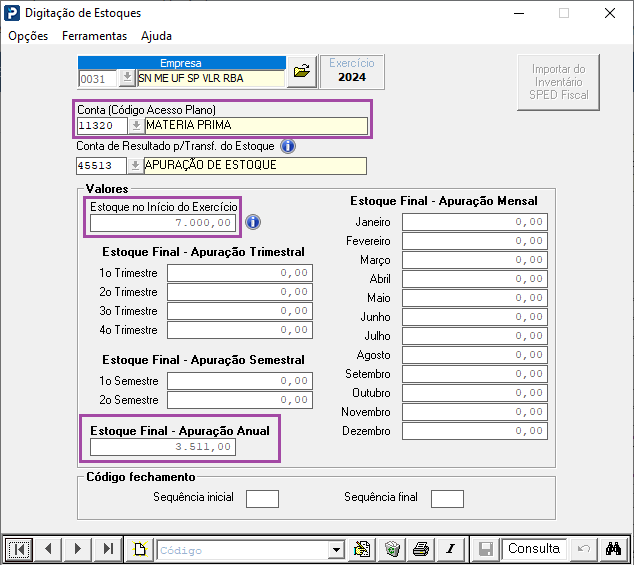Open the Opções menu
635x565 pixels.
coord(28,36)
